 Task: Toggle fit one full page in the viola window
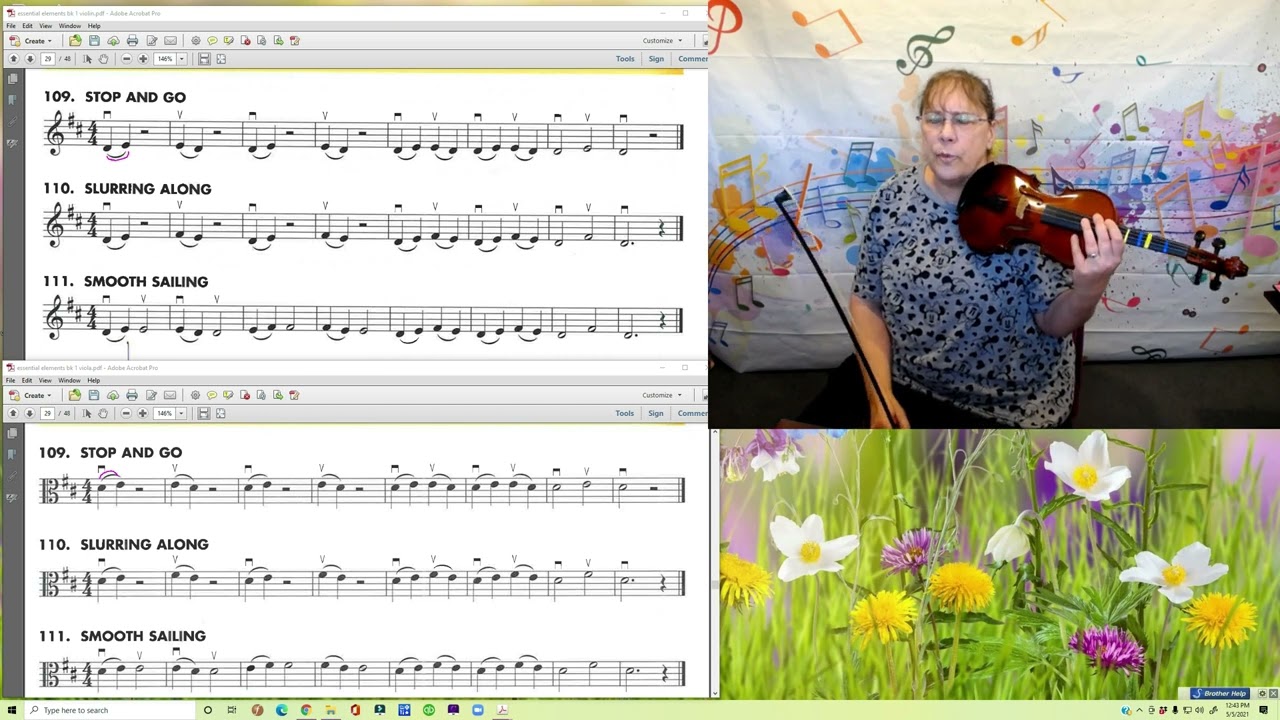[x=221, y=413]
